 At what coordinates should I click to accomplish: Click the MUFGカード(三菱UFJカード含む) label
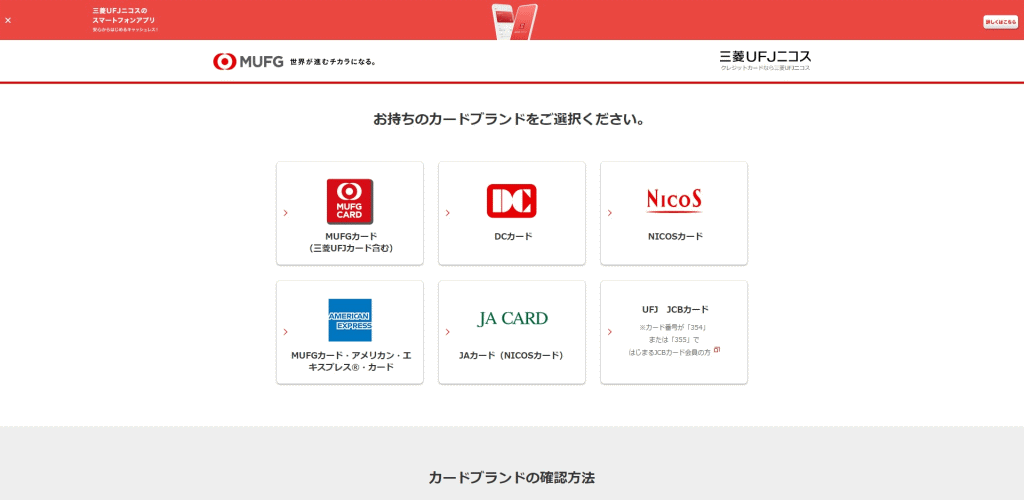click(x=351, y=242)
